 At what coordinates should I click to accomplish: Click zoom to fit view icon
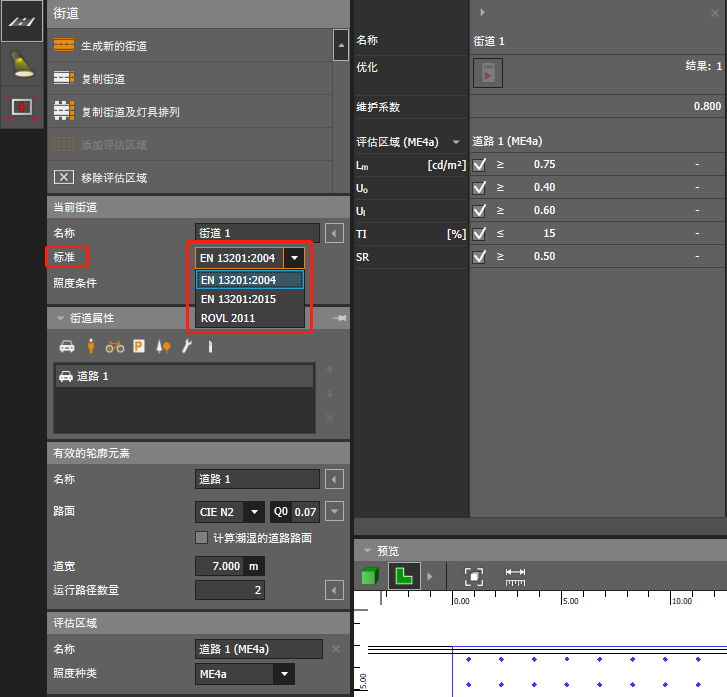(474, 577)
